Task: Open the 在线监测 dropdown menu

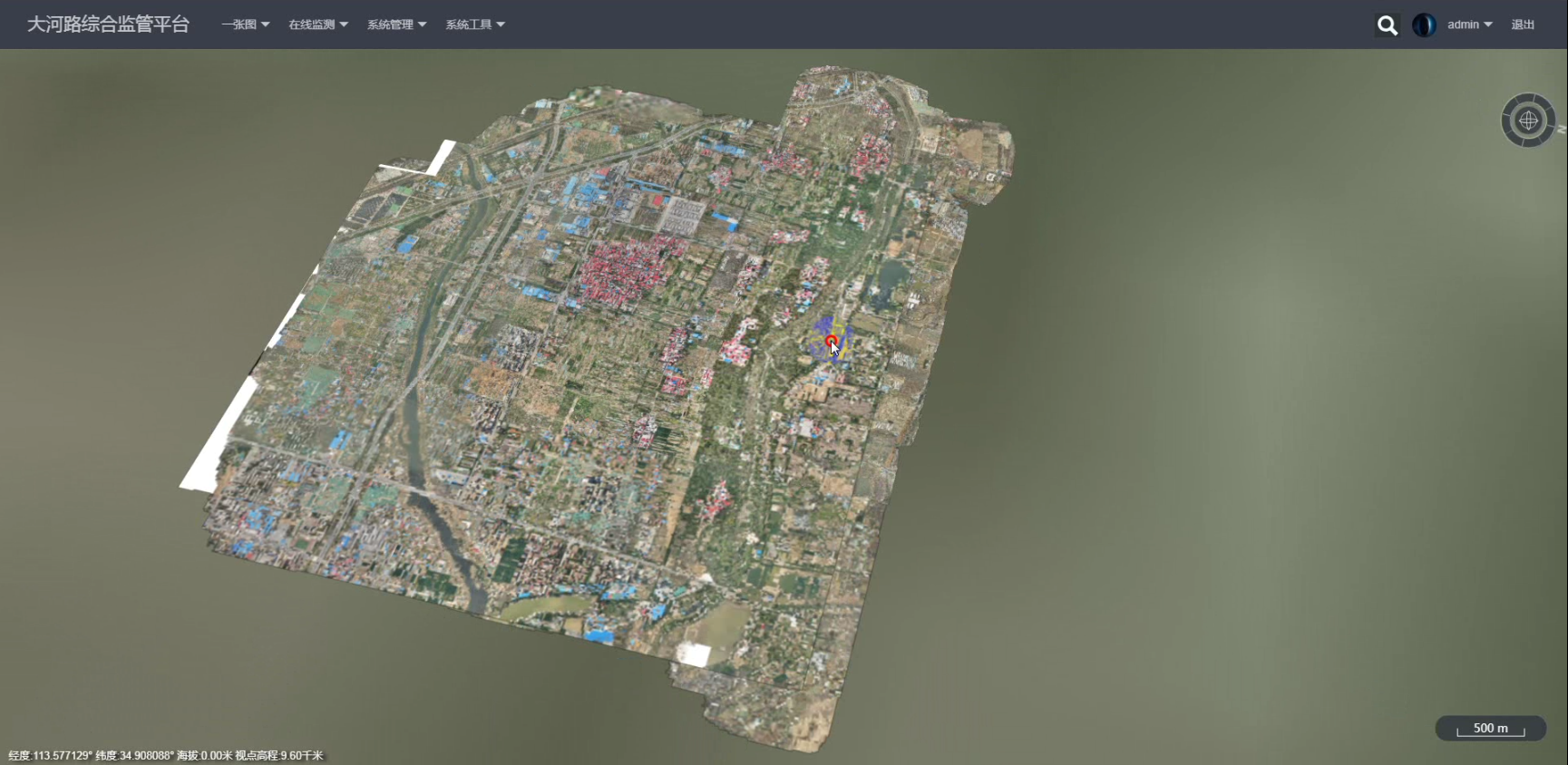Action: [317, 25]
